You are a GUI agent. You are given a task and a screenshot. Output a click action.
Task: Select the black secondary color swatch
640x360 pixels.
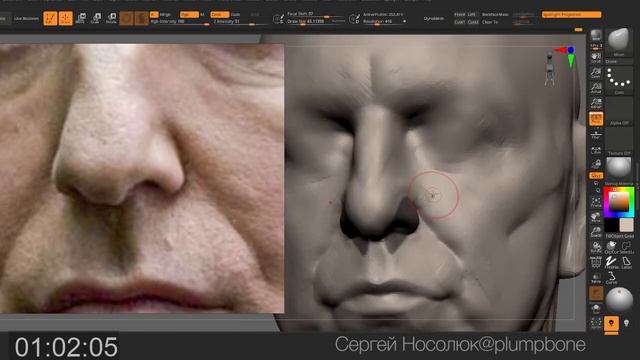coord(611,225)
